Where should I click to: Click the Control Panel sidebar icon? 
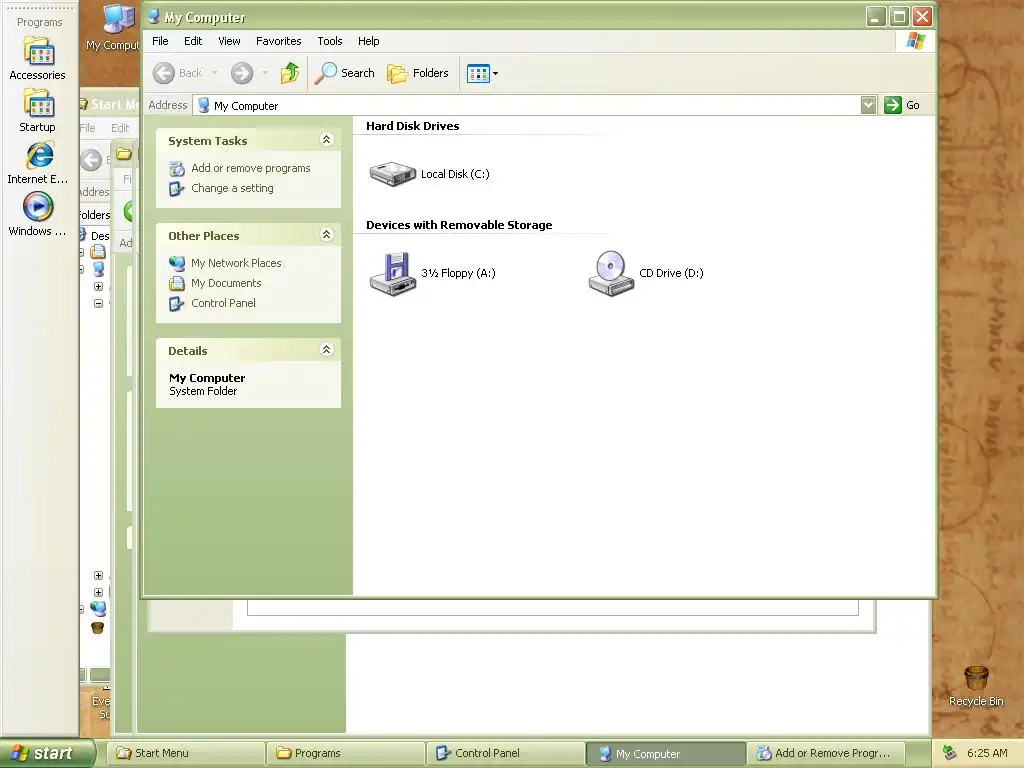[176, 304]
